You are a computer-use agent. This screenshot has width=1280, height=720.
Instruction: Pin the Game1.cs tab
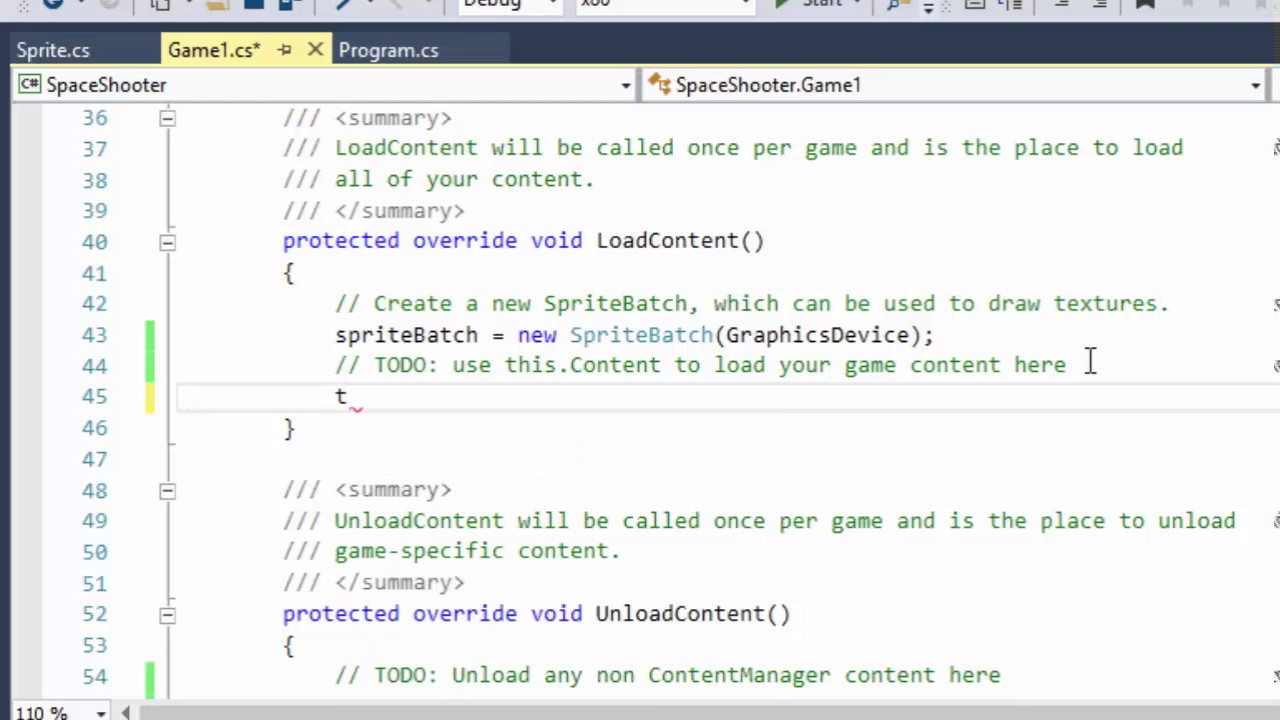point(285,50)
